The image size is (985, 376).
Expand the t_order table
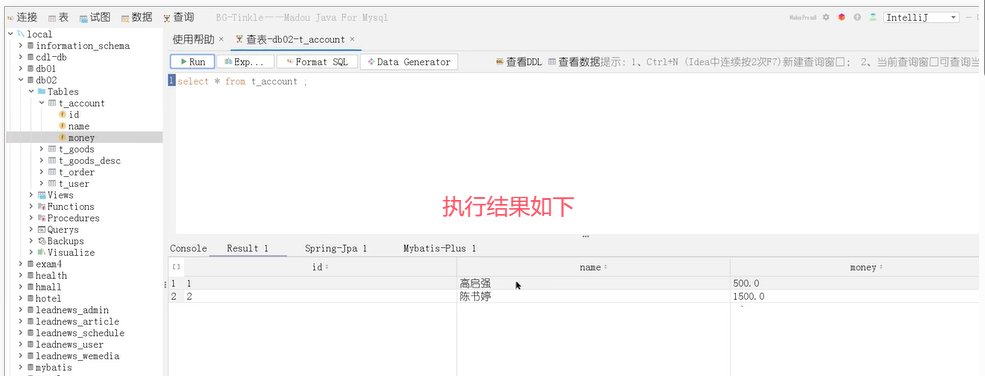tap(42, 172)
